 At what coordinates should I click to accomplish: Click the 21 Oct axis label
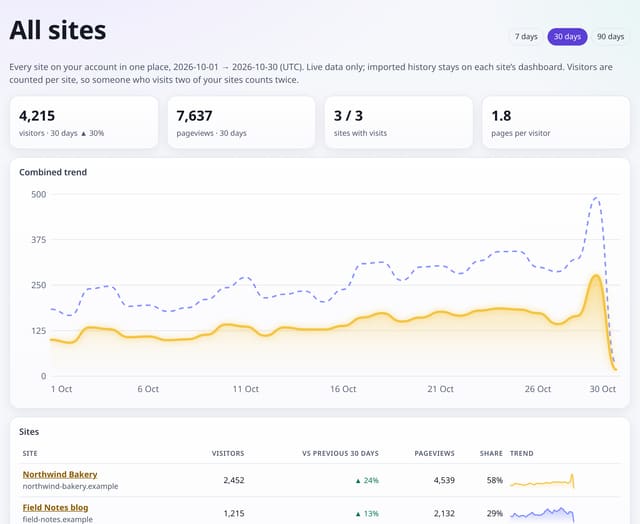coord(440,389)
